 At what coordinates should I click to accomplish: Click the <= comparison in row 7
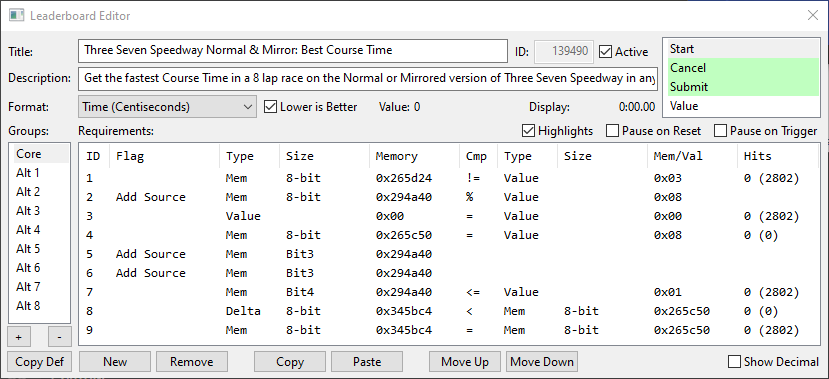pyautogui.click(x=473, y=292)
